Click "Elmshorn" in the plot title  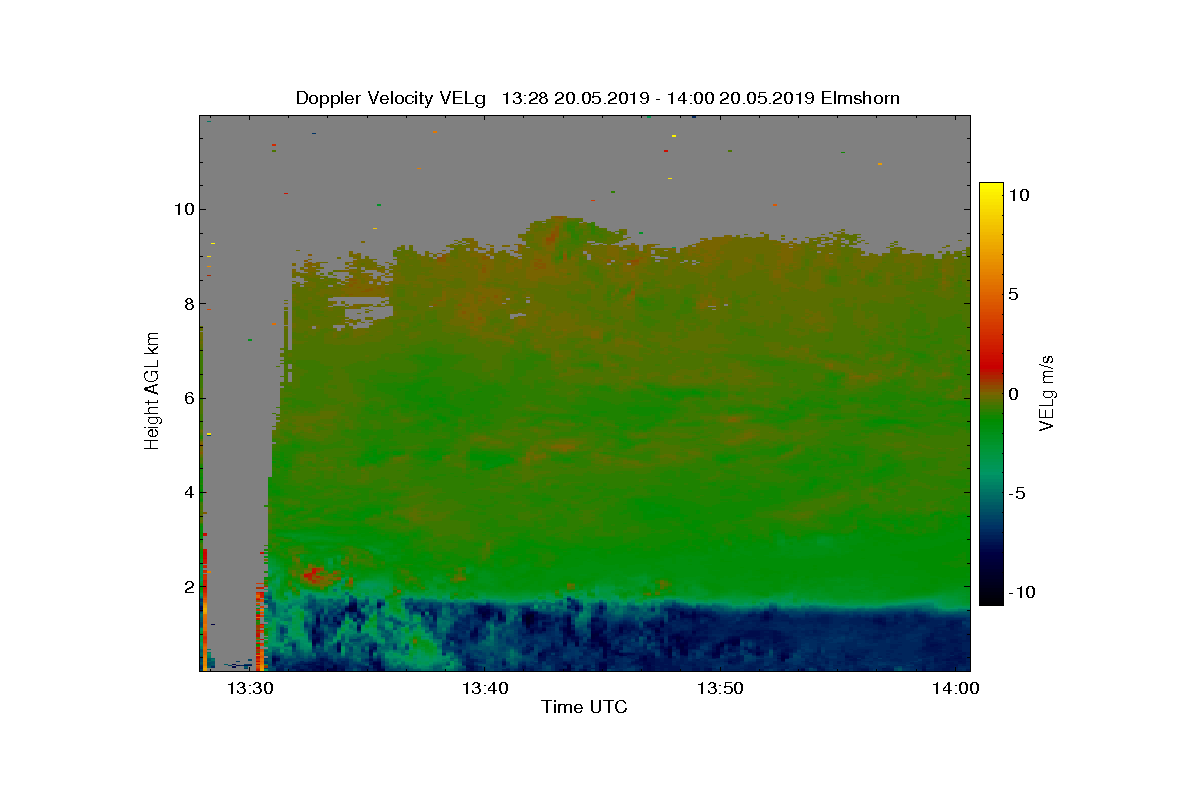pos(860,98)
